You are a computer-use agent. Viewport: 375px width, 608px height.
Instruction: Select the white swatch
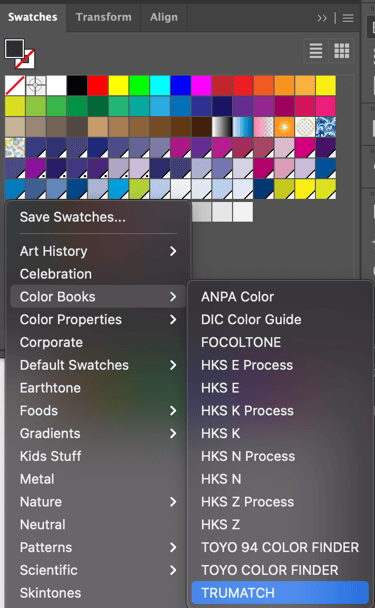point(56,85)
